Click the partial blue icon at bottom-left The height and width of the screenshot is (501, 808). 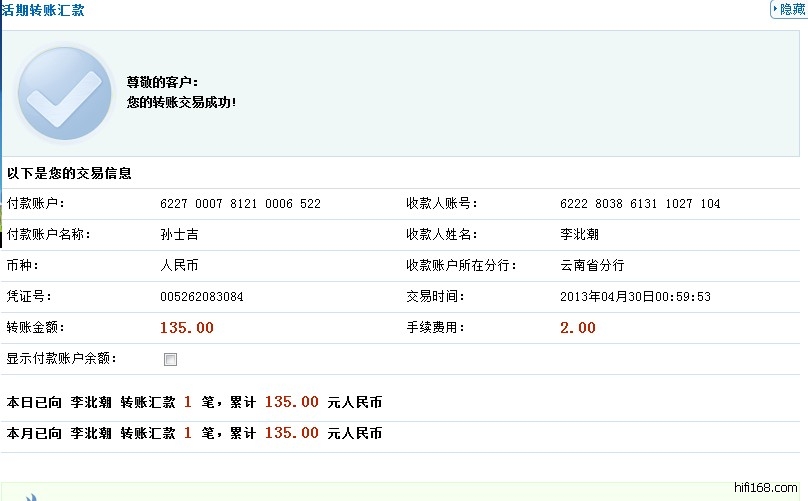coord(30,496)
